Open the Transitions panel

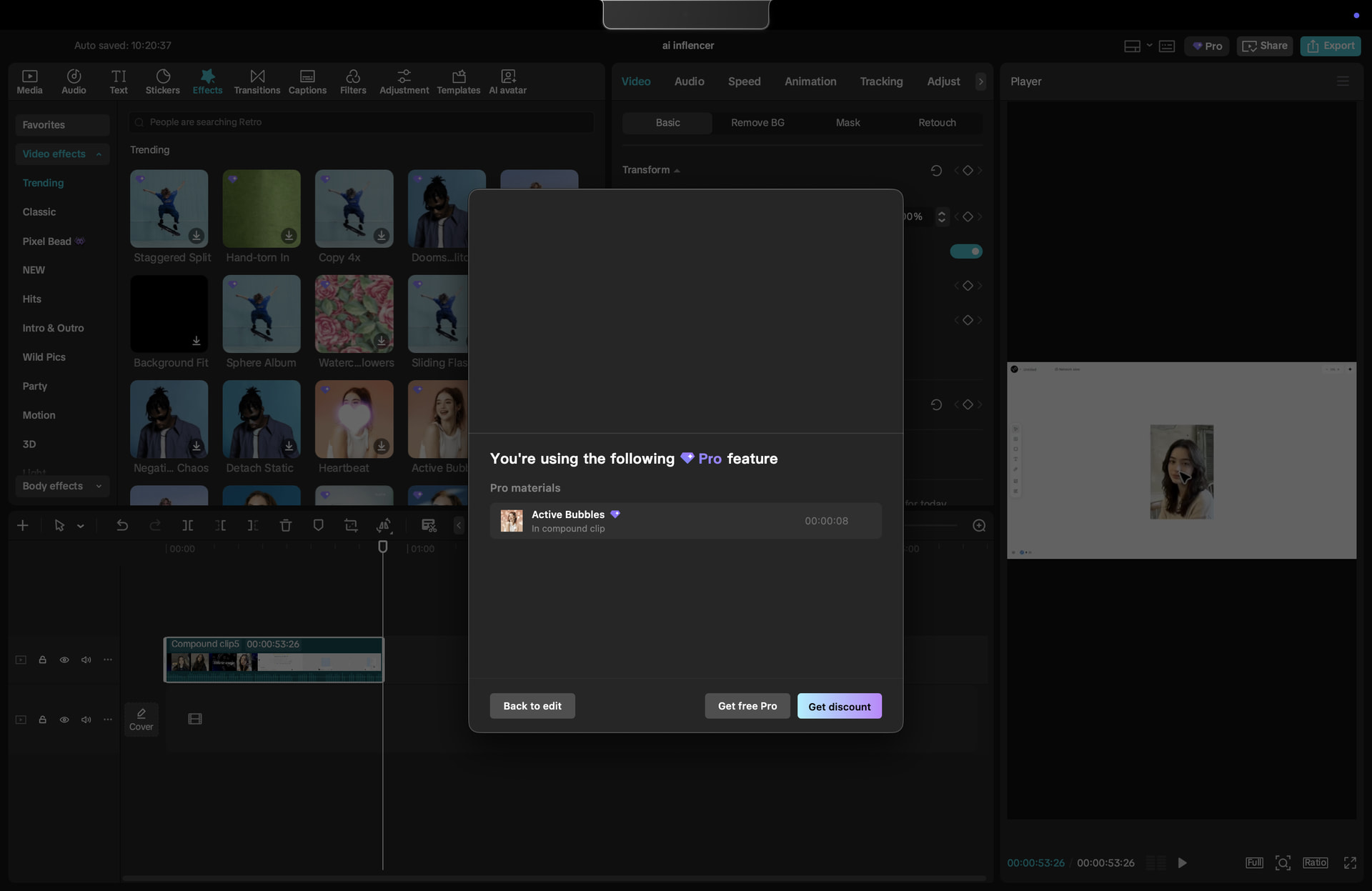tap(257, 81)
